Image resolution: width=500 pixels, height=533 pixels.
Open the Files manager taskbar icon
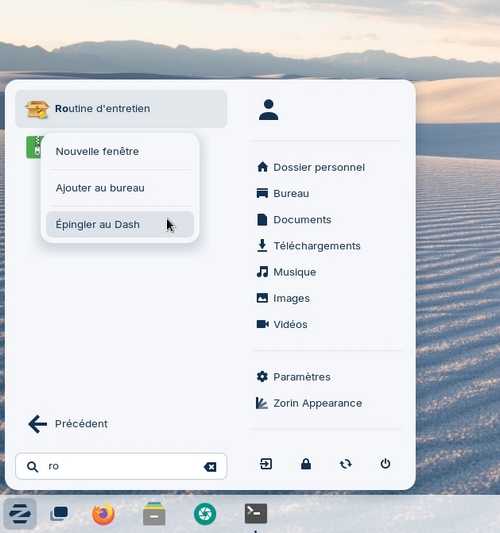coord(154,514)
